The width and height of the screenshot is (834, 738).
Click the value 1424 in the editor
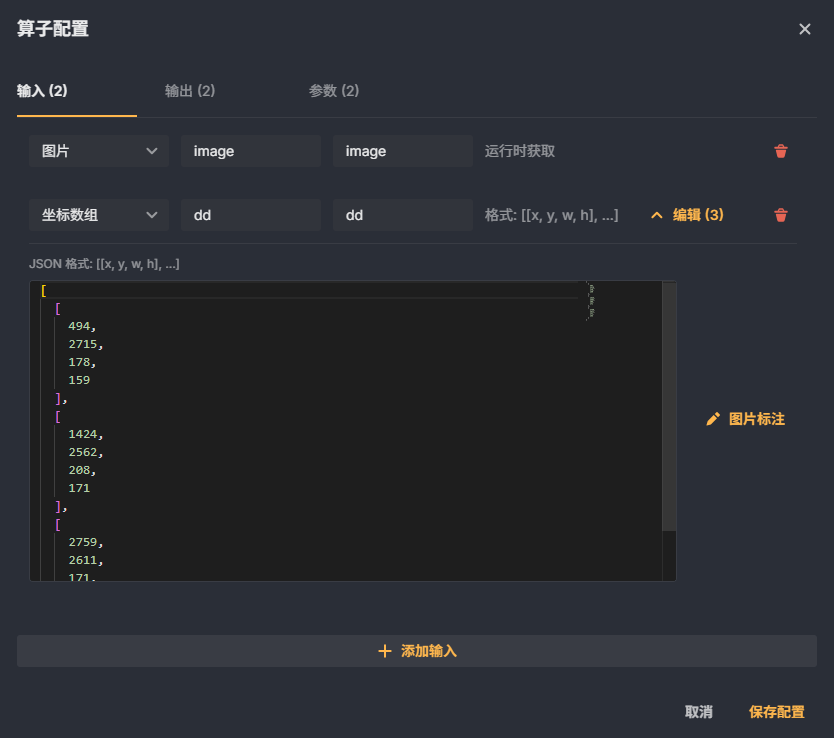click(82, 434)
